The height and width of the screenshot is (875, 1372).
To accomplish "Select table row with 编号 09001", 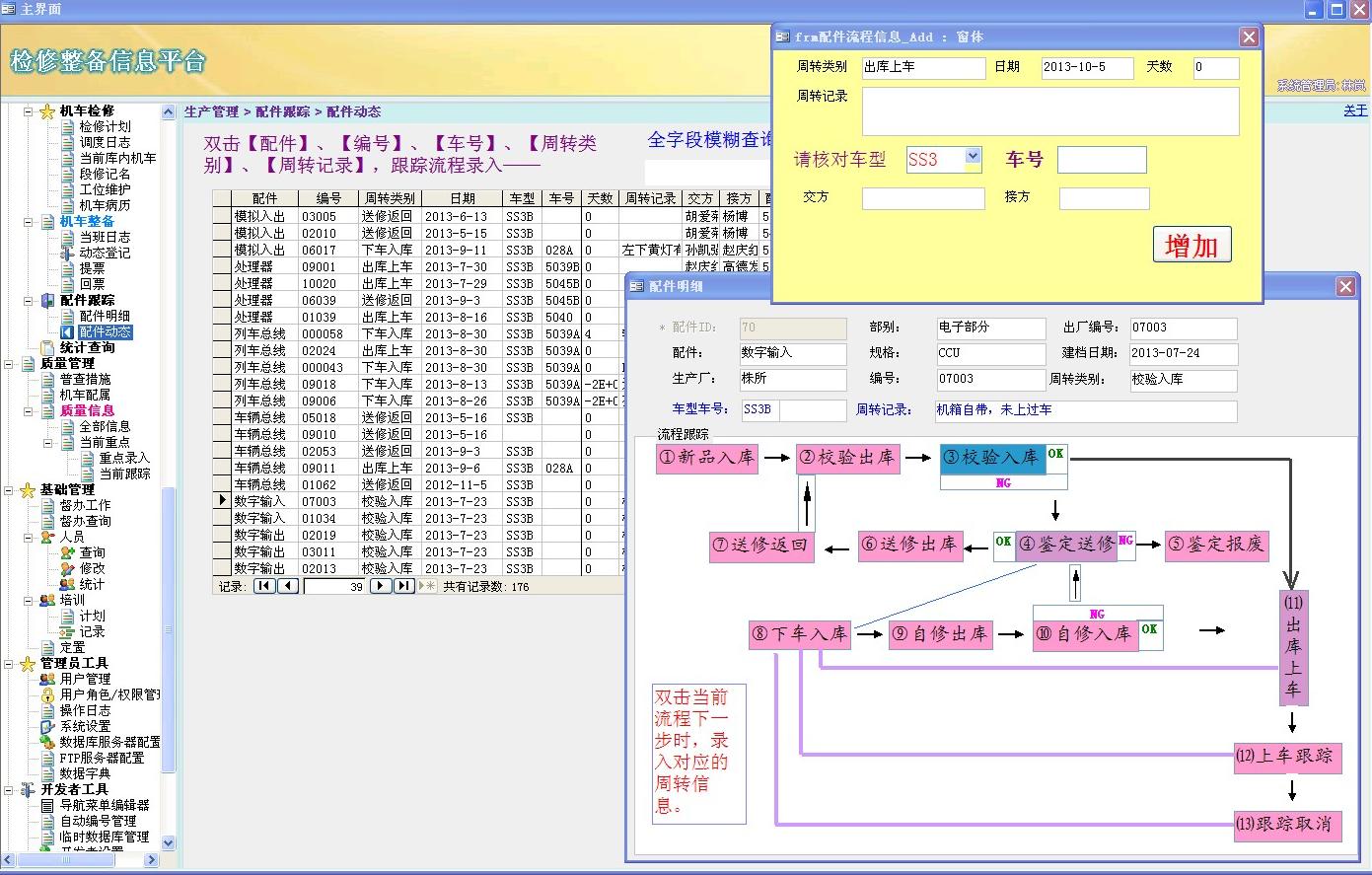I will tap(493, 266).
